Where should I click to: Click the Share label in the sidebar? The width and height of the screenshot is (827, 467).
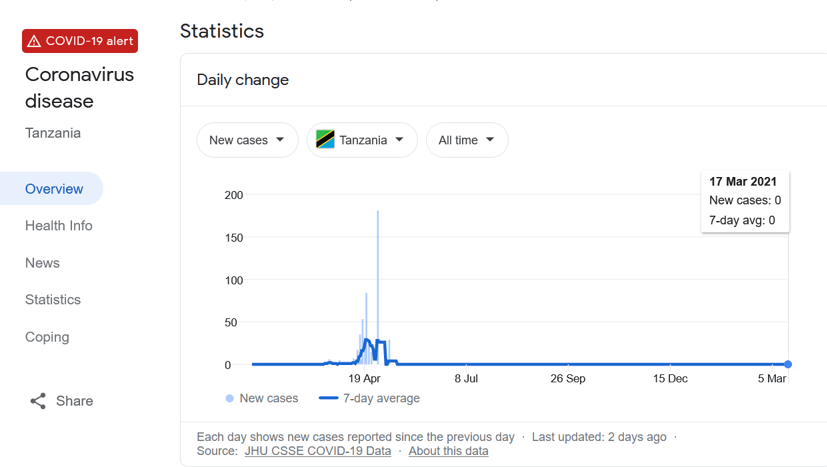tap(74, 401)
